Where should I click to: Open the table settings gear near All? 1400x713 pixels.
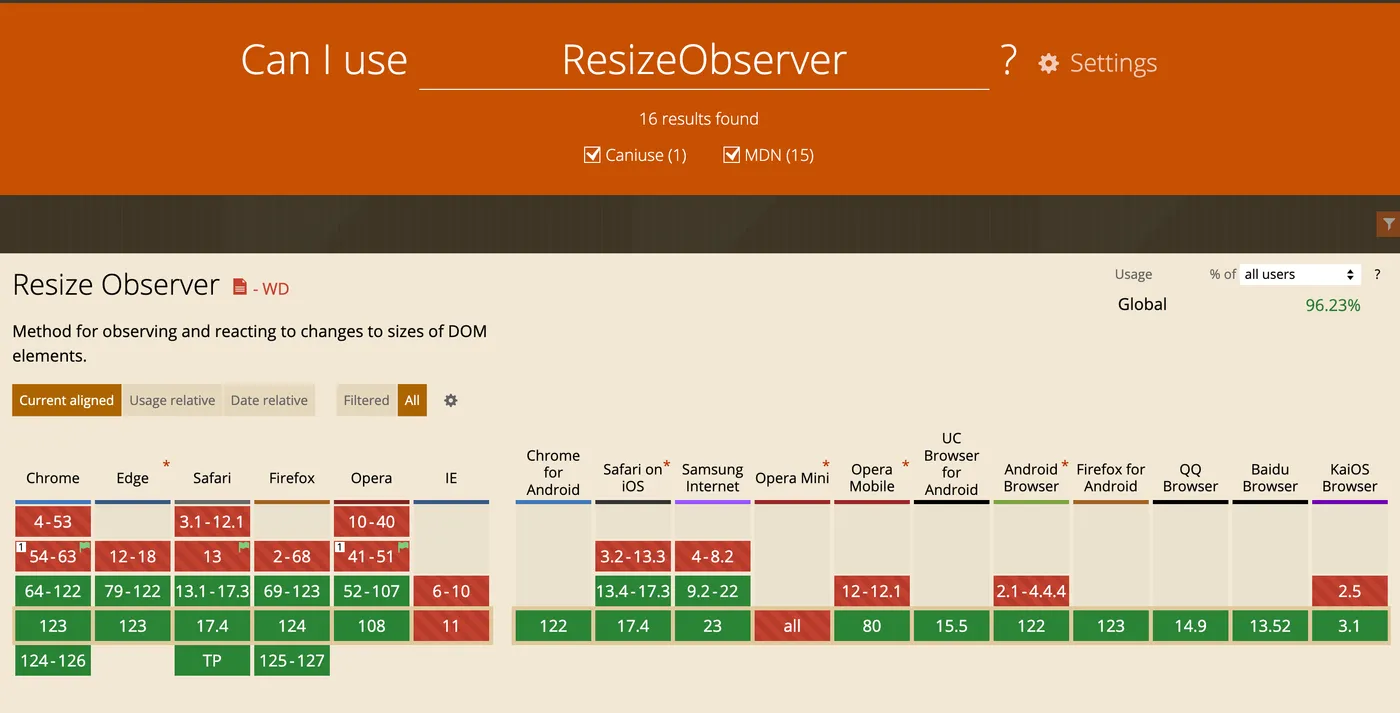click(451, 400)
